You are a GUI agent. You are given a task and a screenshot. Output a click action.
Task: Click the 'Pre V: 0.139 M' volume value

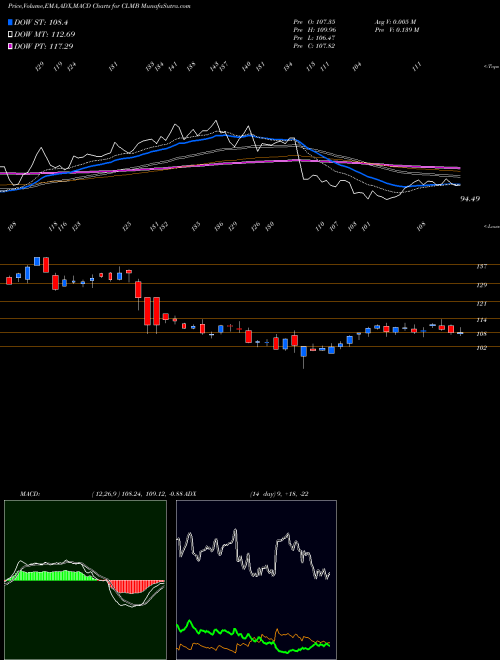(396, 30)
